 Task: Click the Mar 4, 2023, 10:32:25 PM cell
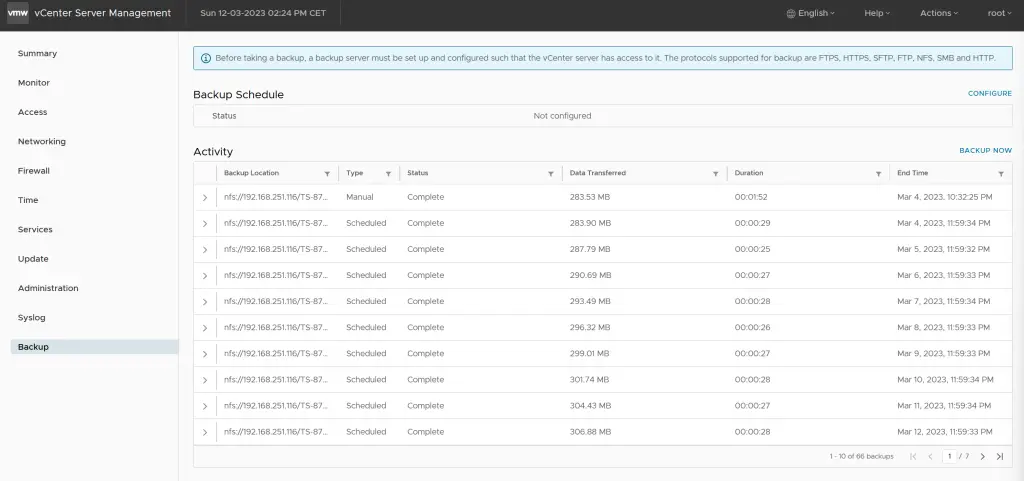click(945, 197)
